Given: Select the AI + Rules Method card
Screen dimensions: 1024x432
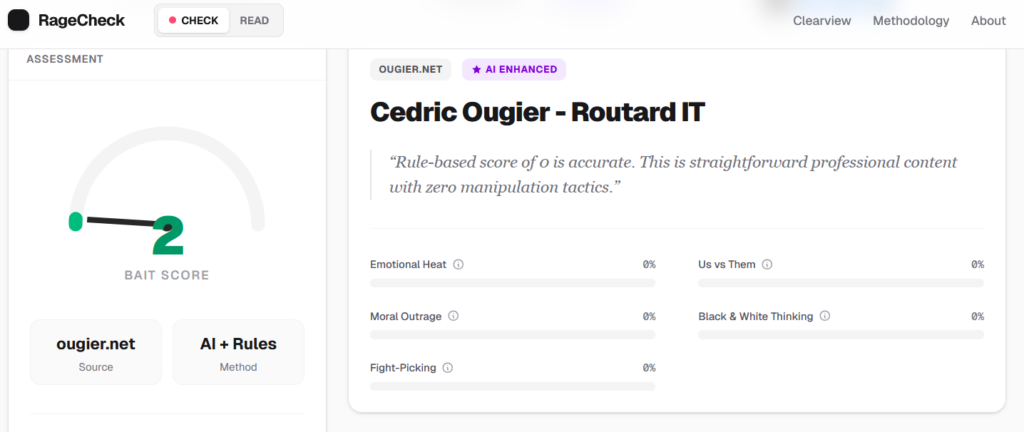Looking at the screenshot, I should (238, 352).
